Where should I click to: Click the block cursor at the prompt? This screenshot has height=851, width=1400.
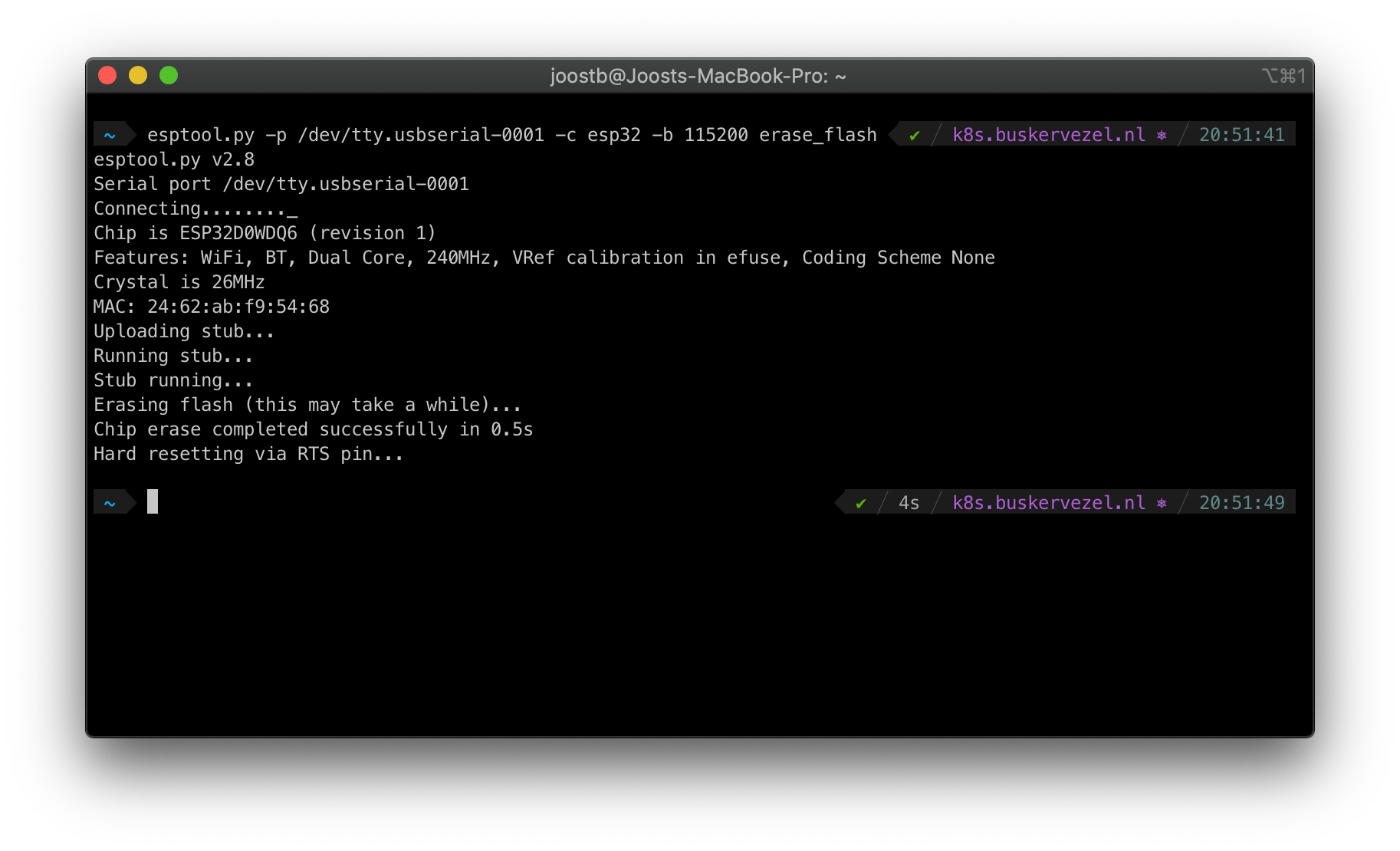pos(153,501)
